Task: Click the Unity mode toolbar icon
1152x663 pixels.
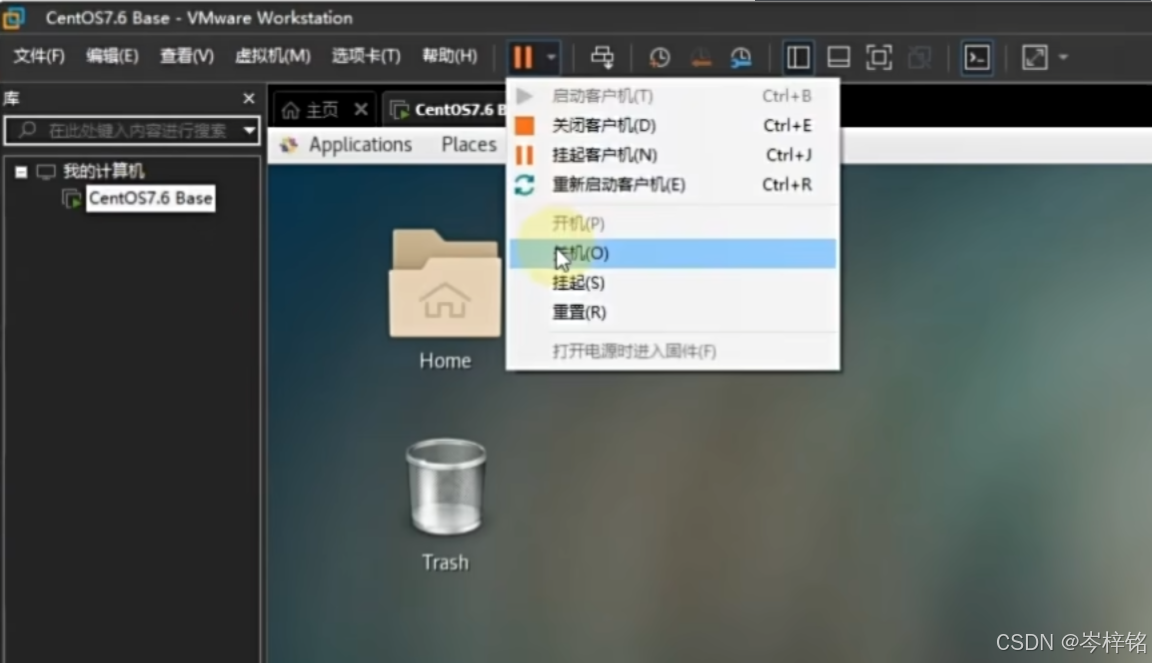Action: [x=919, y=57]
